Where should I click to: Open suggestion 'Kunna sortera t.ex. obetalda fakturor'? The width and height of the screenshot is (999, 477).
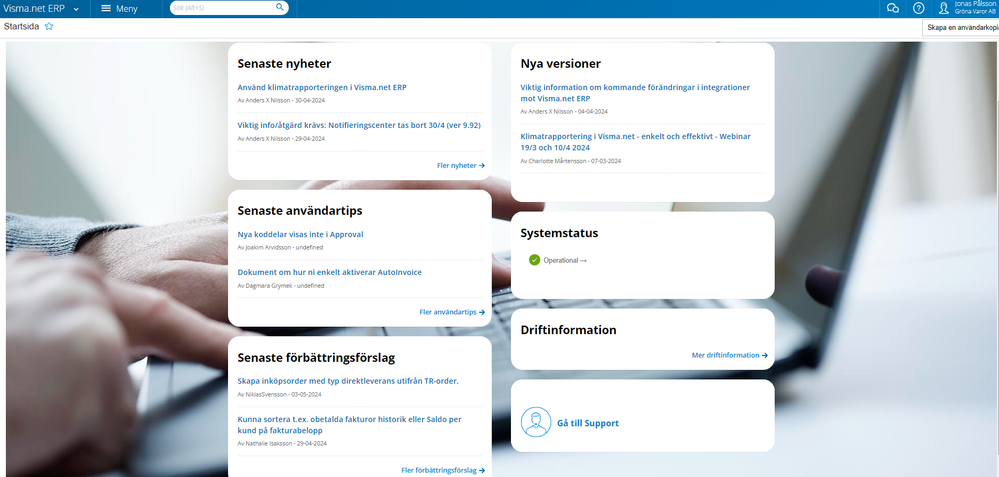pos(349,425)
